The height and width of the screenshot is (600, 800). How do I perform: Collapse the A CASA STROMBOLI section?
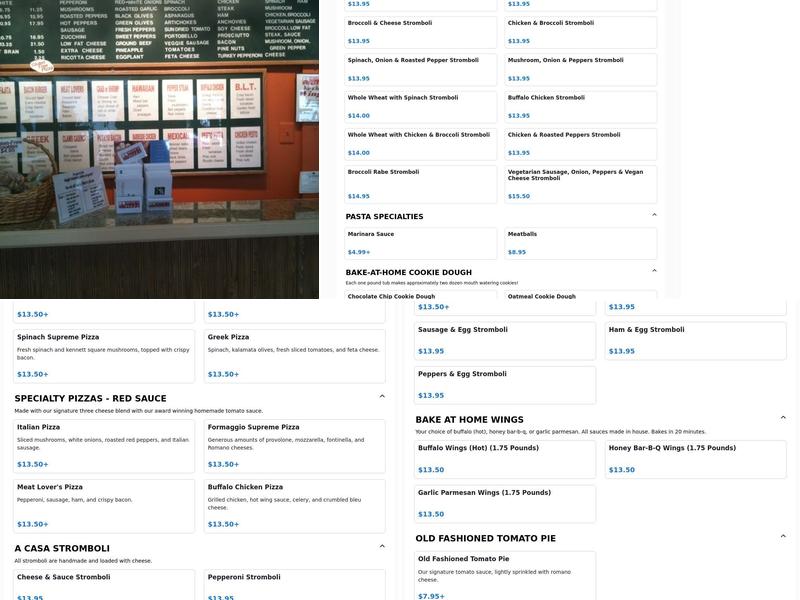380,544
